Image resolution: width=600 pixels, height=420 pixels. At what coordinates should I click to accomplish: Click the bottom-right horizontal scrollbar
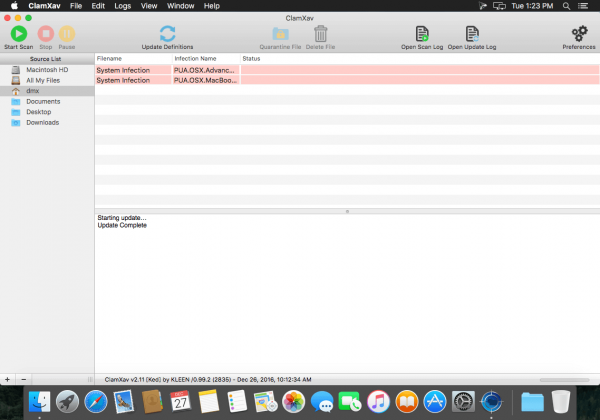(x=564, y=380)
